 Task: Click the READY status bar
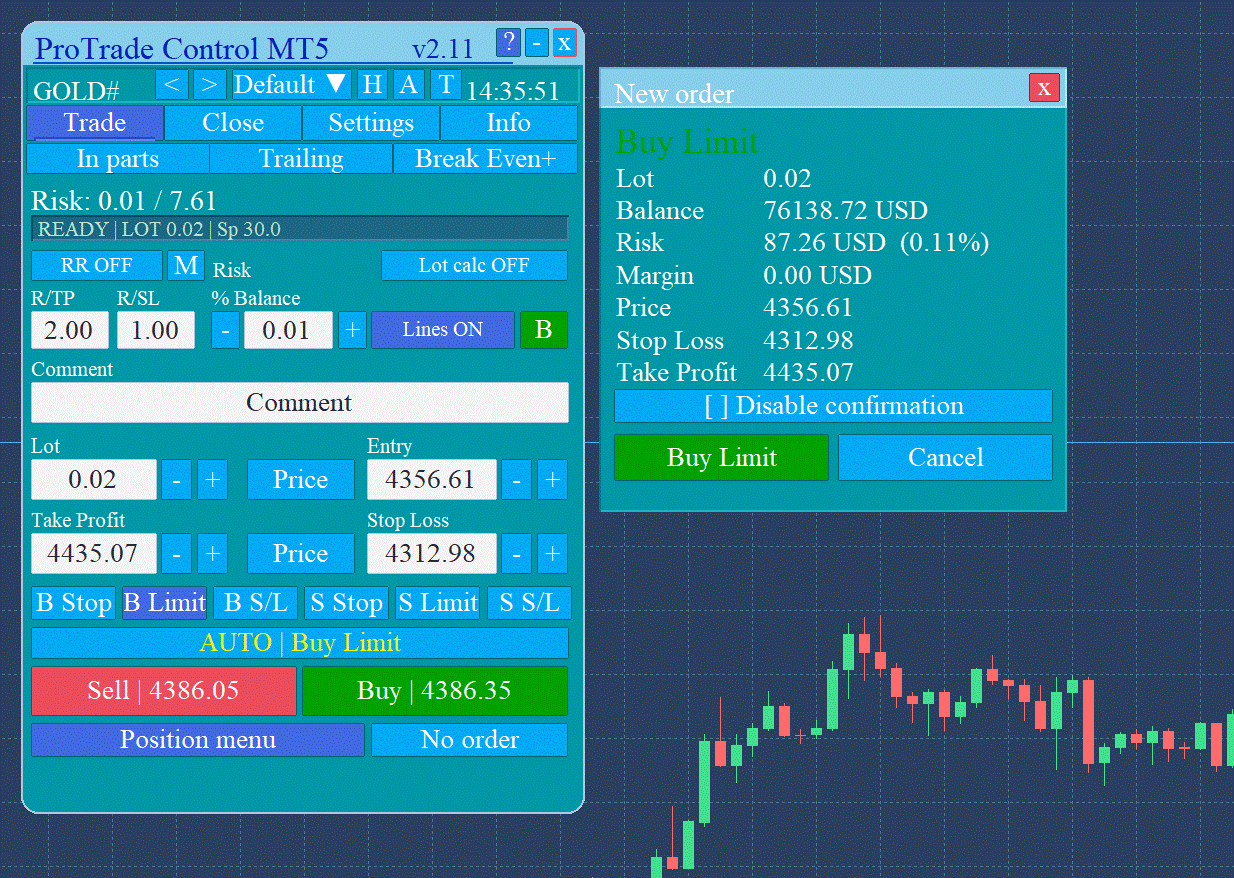coord(300,229)
